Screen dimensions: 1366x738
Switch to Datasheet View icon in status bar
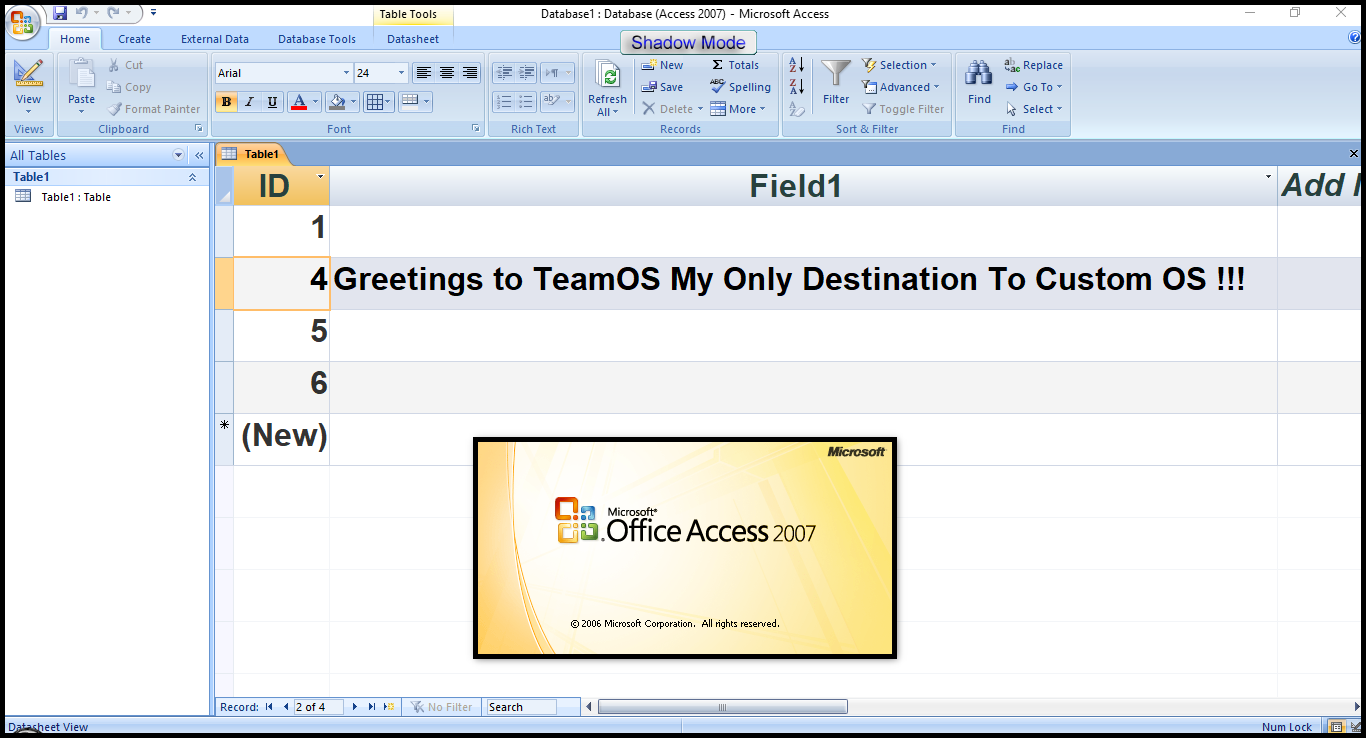click(1337, 727)
